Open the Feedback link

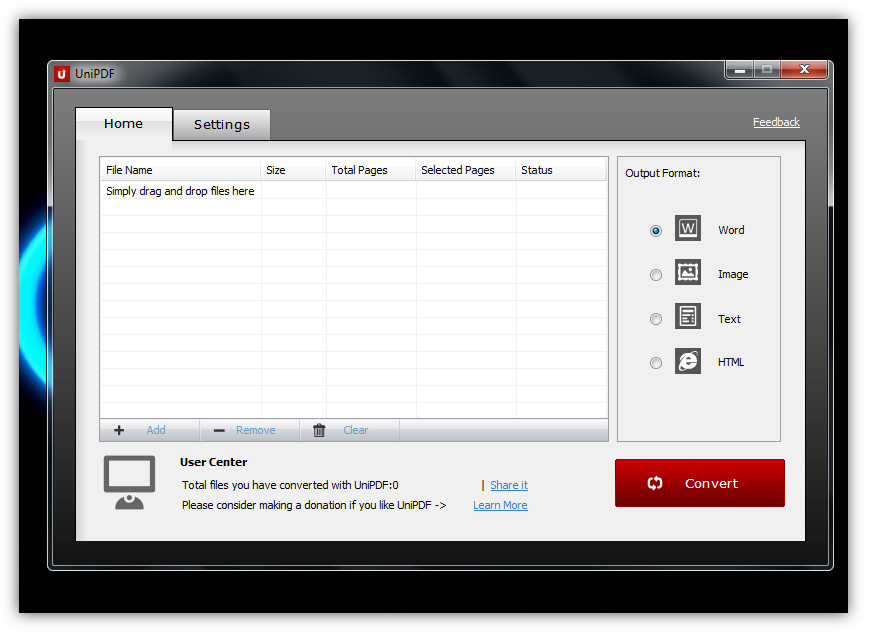(776, 122)
